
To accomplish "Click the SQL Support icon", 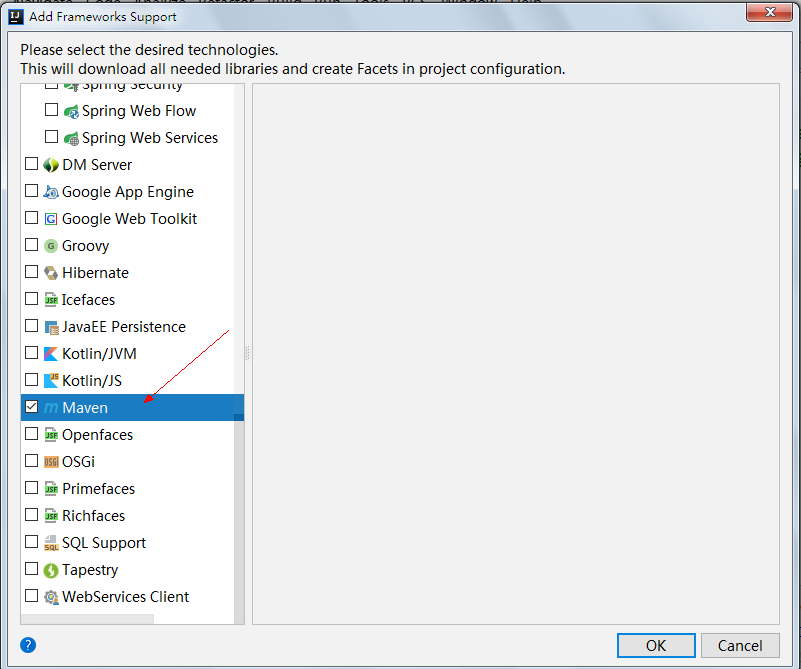I will point(51,543).
